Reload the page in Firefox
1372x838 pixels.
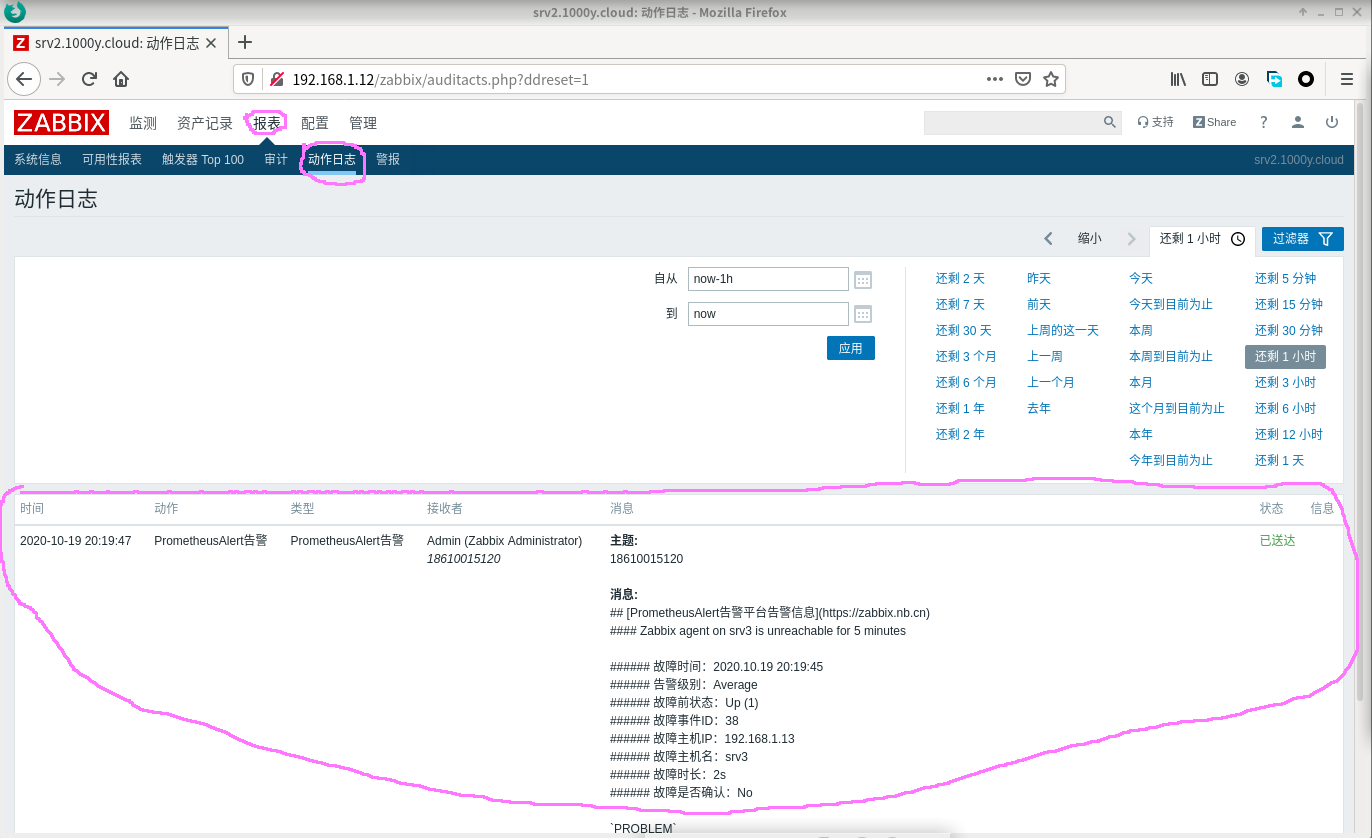[89, 79]
